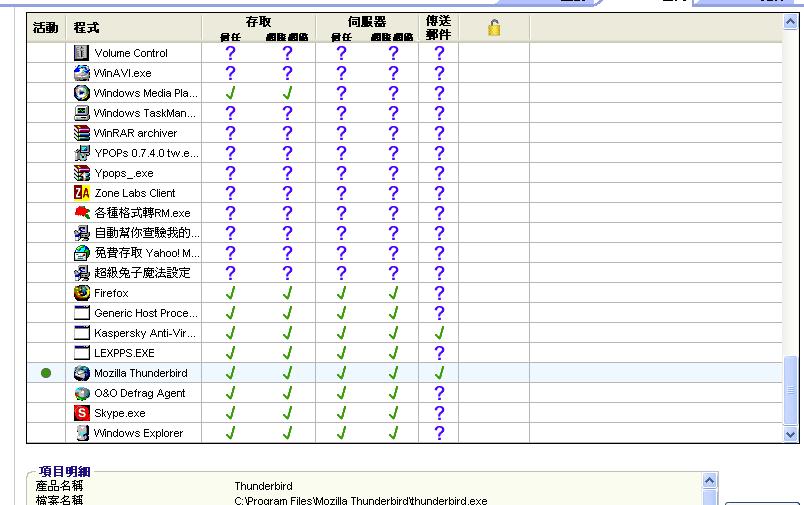Select the Kaspersky Anti-Virus row icon

pos(82,333)
